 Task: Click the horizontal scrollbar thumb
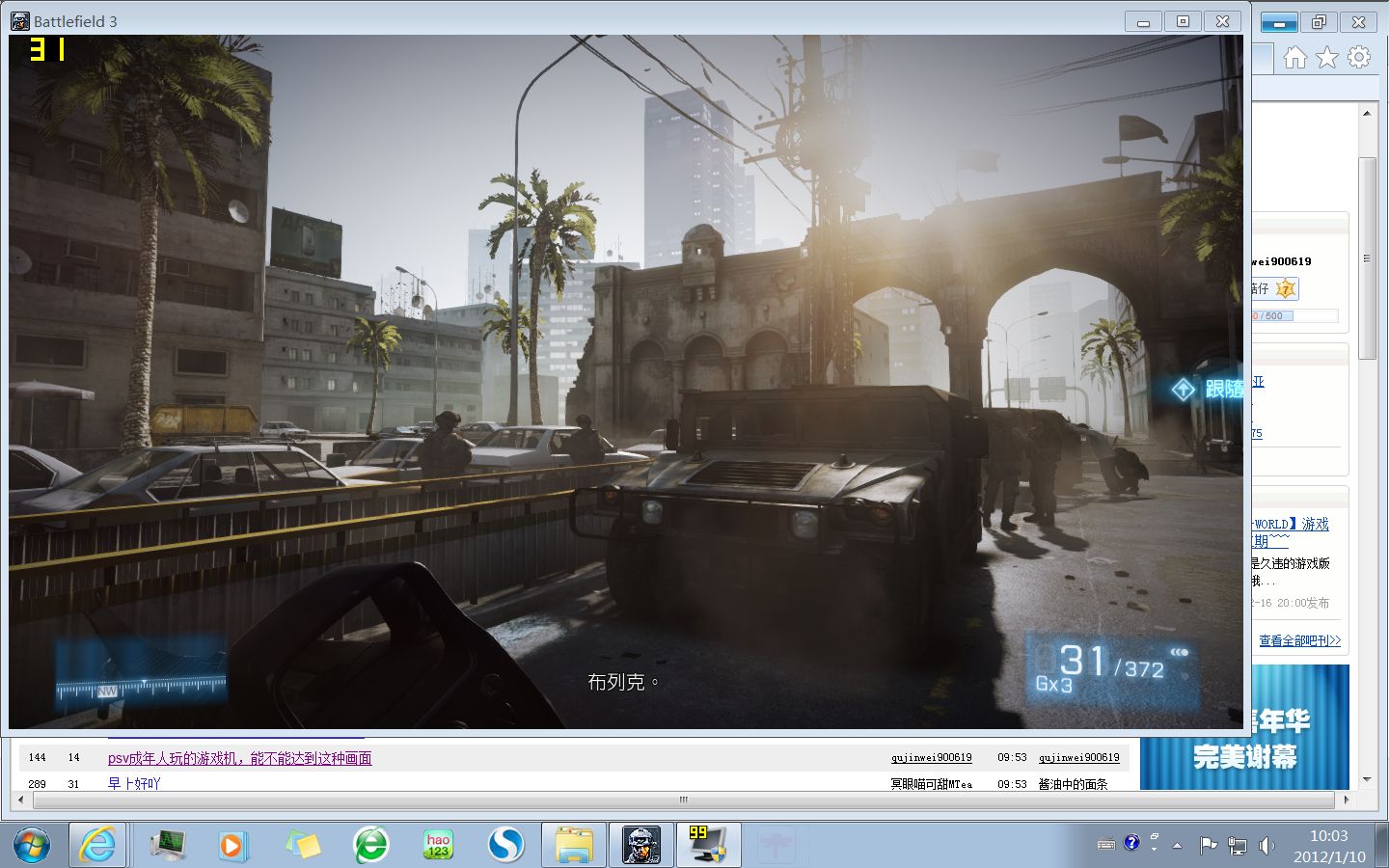coord(683,800)
